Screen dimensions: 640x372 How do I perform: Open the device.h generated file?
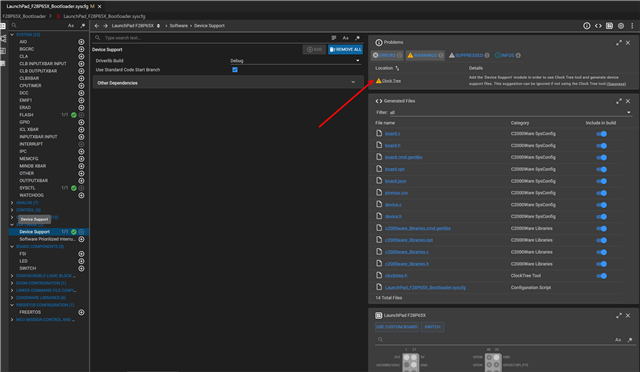[393, 217]
